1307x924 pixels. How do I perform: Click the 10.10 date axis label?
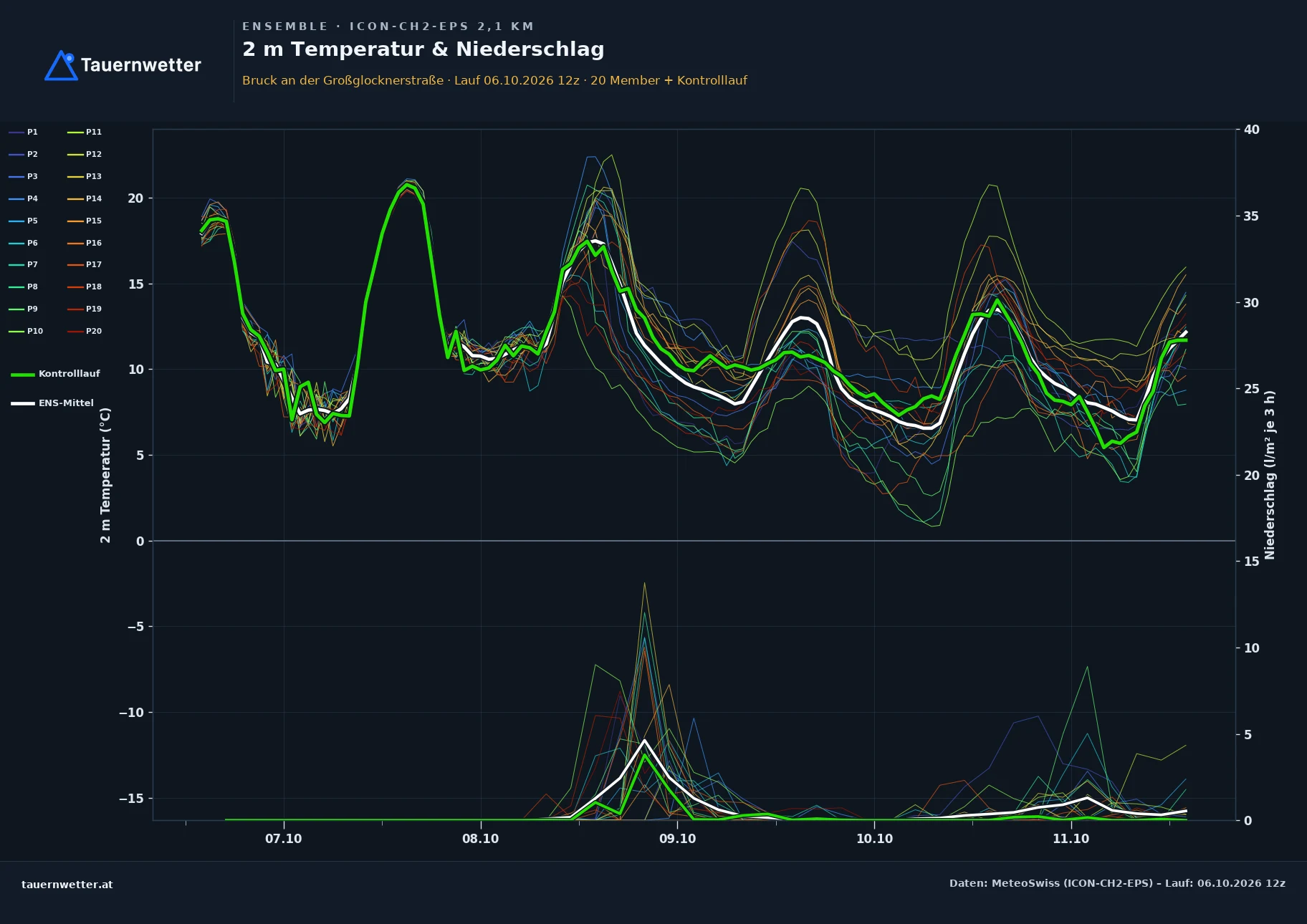[875, 839]
